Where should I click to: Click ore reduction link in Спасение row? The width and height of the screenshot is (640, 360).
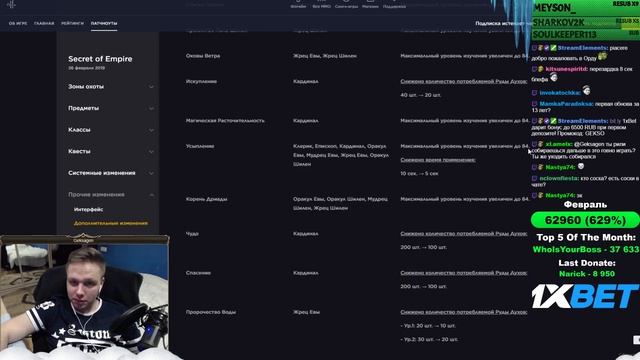[x=464, y=273]
